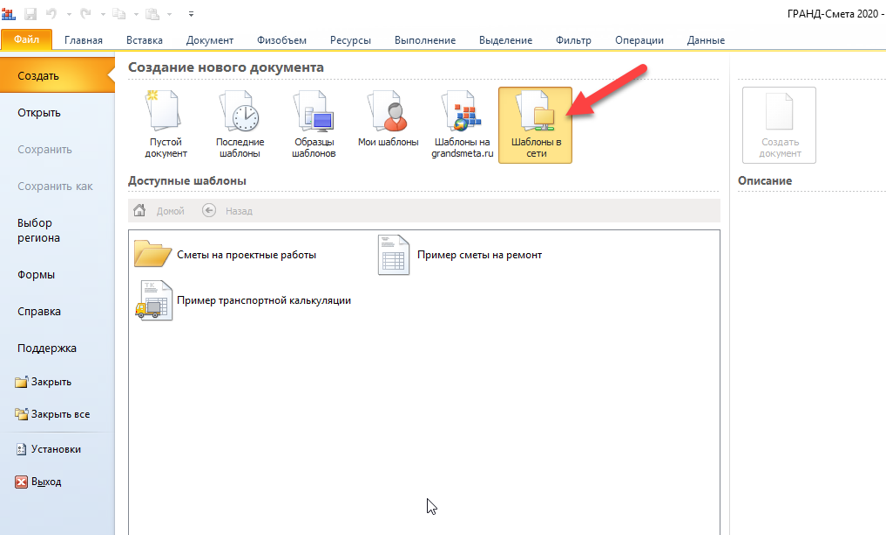
Task: Switch to the Физобъем ribbon tab
Action: pos(281,40)
